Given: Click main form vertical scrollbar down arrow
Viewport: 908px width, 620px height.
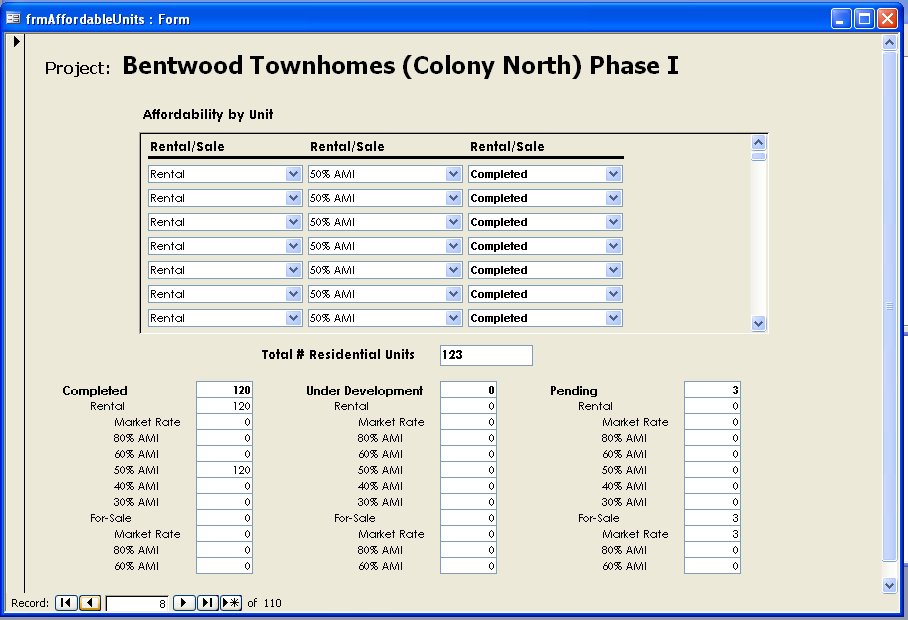Looking at the screenshot, I should 890,585.
